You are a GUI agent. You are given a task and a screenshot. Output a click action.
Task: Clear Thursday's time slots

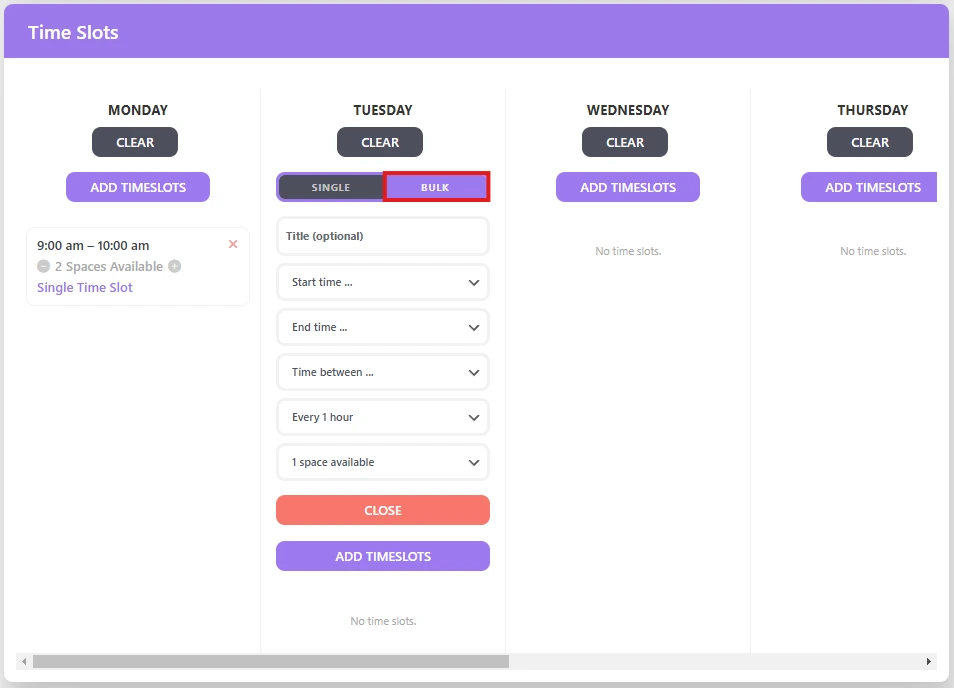[869, 142]
